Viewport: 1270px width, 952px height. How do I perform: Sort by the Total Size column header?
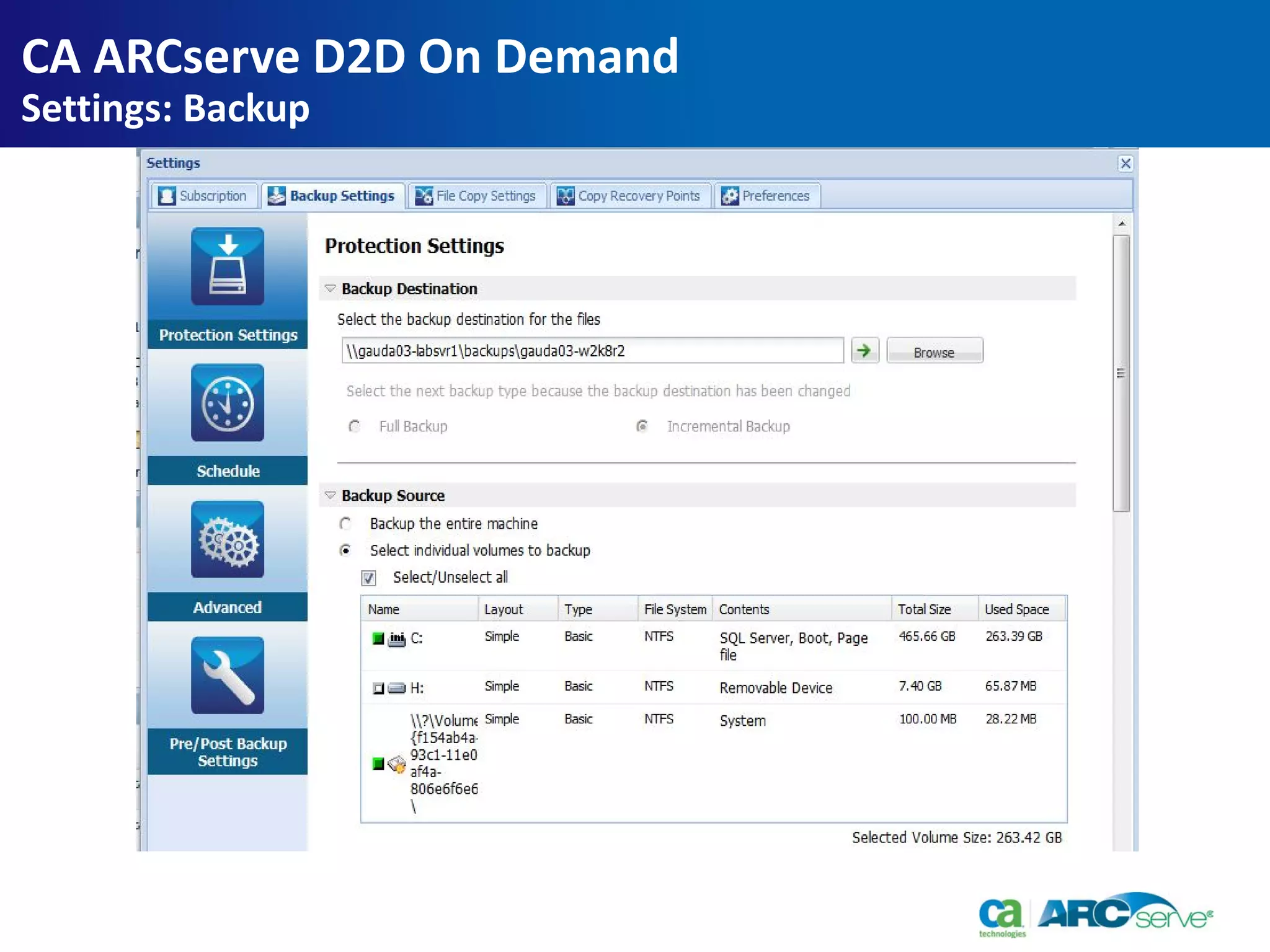pyautogui.click(x=936, y=609)
